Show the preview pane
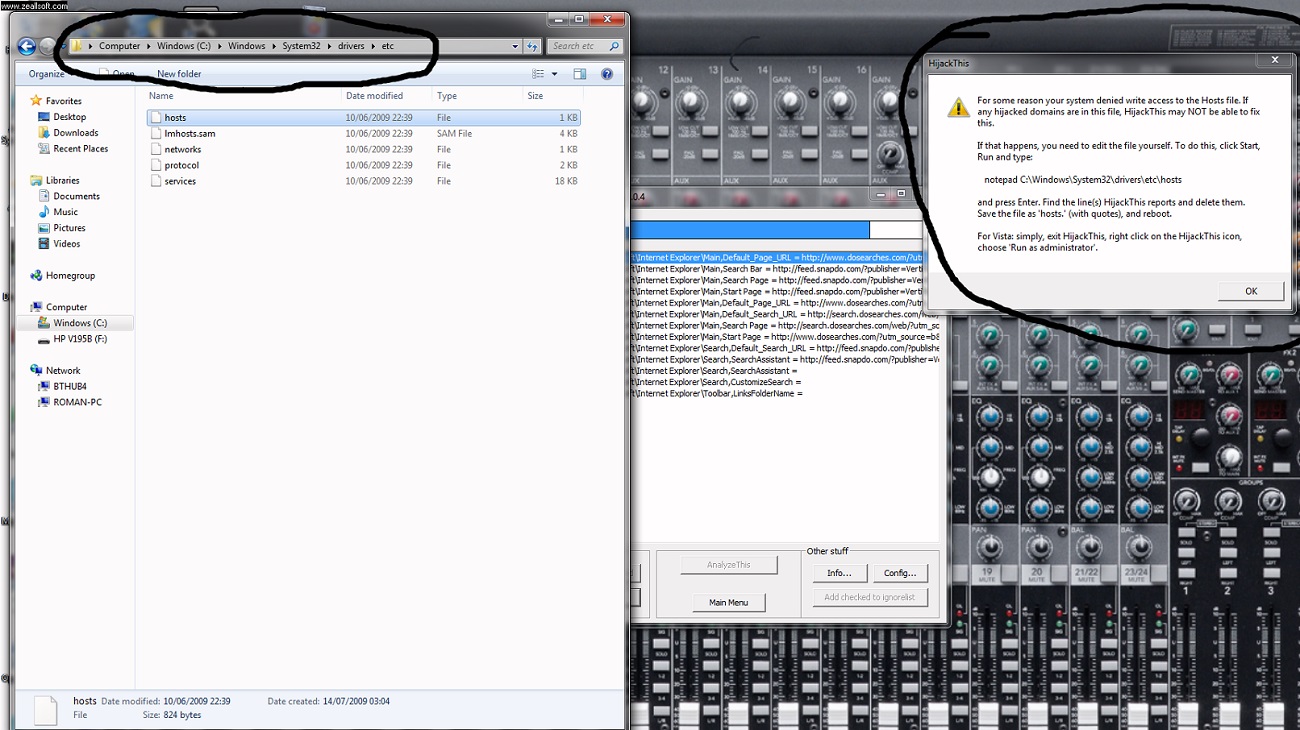 579,74
